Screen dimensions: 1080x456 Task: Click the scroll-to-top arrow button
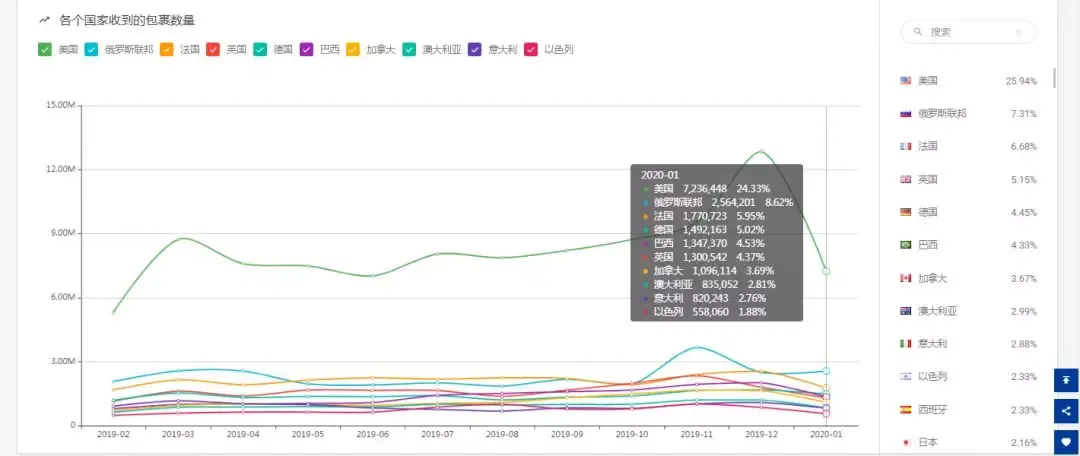point(1066,380)
